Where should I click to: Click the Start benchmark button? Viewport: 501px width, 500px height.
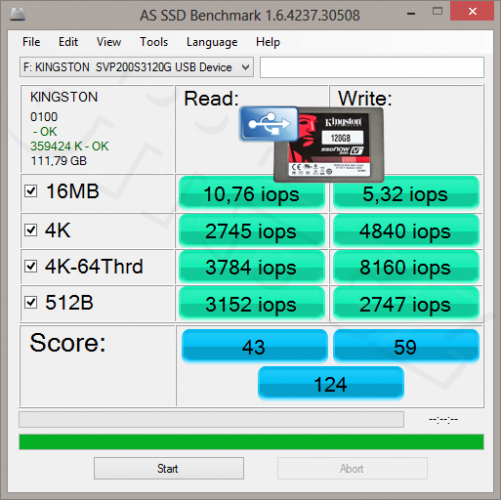pyautogui.click(x=169, y=468)
